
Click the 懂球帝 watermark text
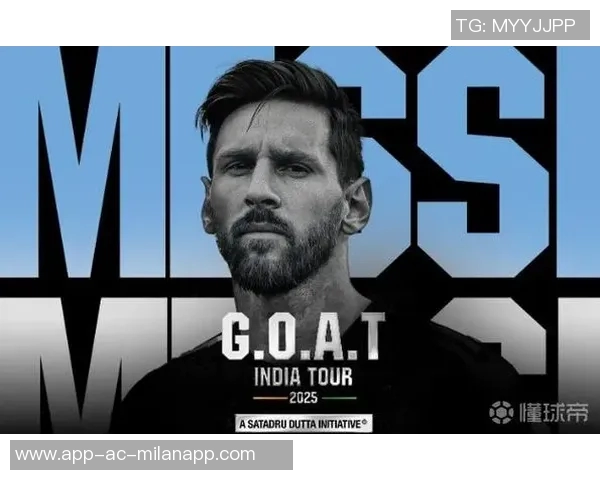pyautogui.click(x=554, y=413)
